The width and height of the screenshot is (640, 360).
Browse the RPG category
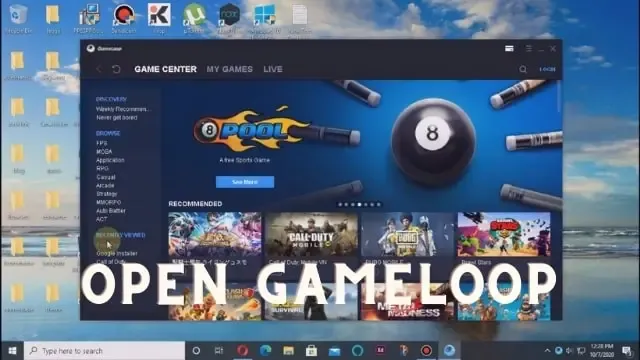coord(102,168)
